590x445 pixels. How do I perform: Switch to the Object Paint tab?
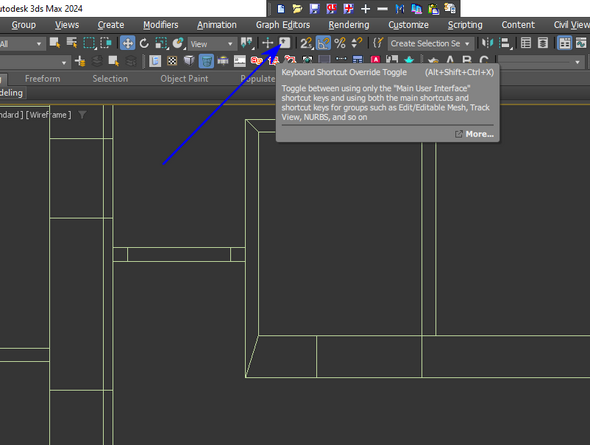point(184,79)
